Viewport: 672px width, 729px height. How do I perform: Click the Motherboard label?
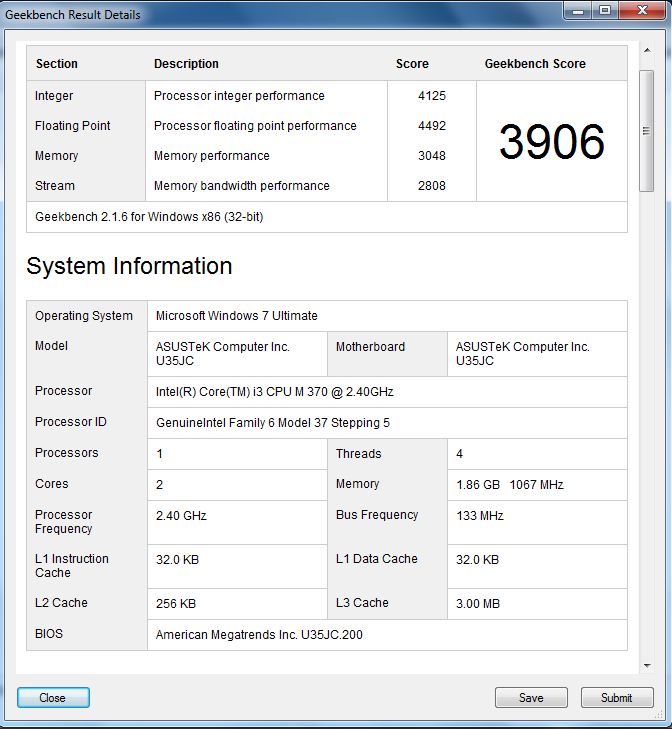pos(370,347)
